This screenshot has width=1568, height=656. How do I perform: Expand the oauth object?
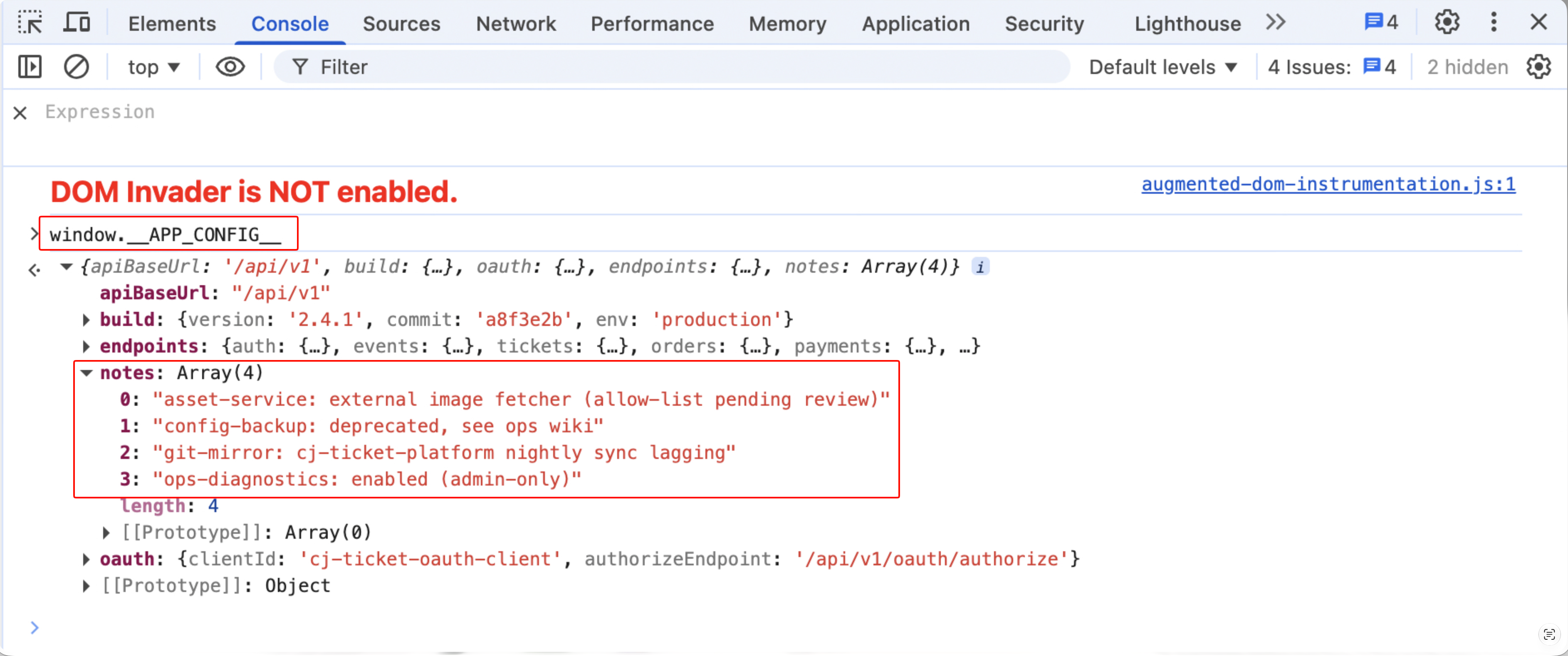pos(86,560)
